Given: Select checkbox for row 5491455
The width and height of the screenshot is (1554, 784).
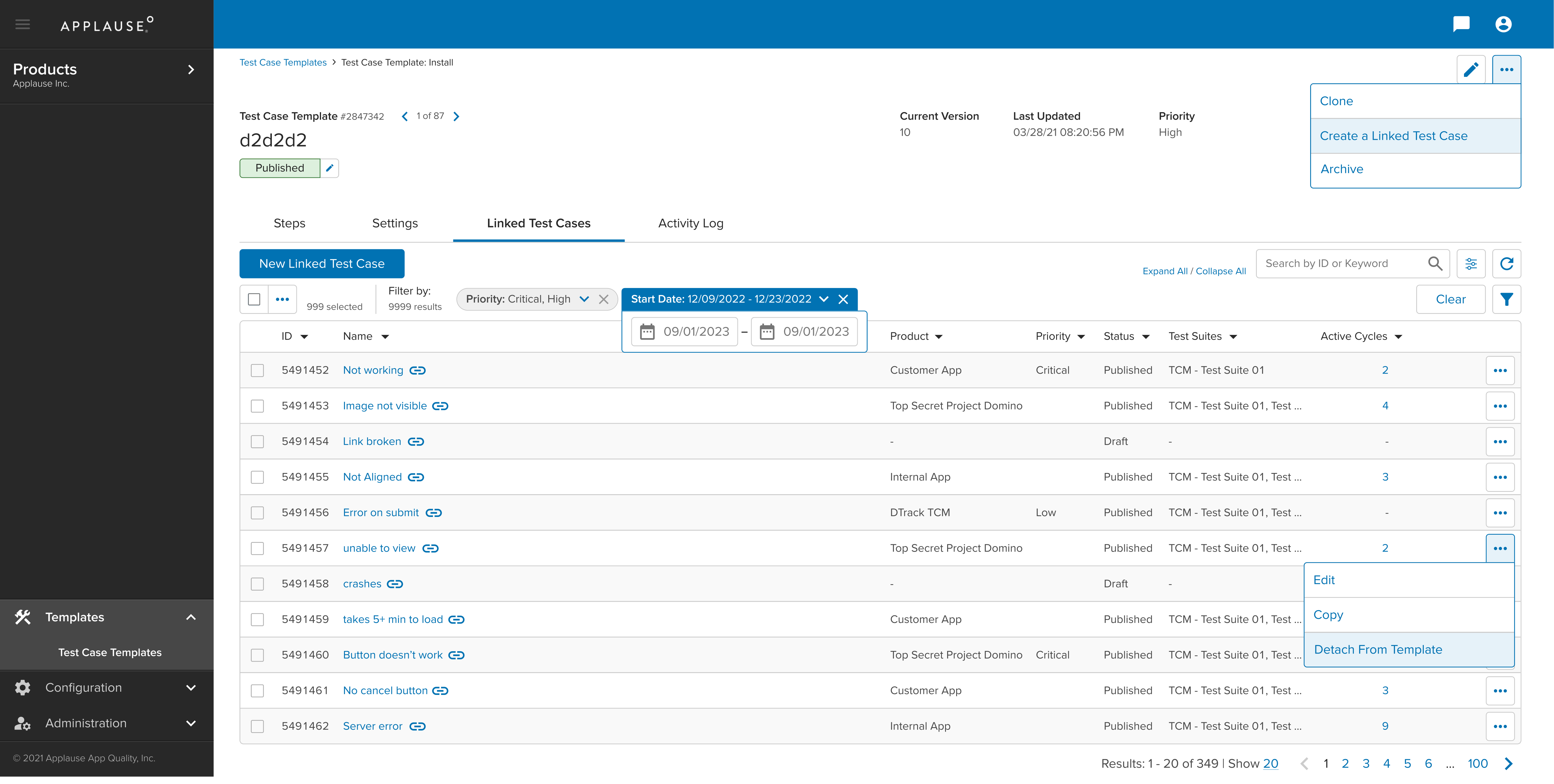Looking at the screenshot, I should [258, 477].
